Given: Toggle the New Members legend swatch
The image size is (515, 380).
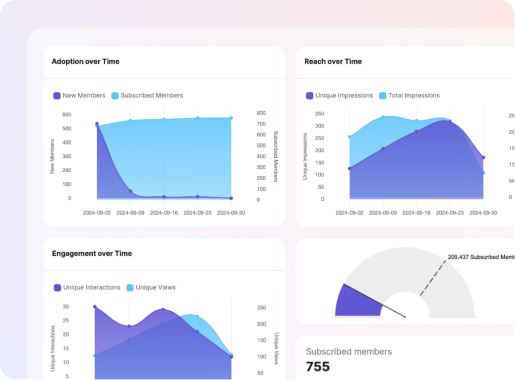Looking at the screenshot, I should click(x=57, y=96).
